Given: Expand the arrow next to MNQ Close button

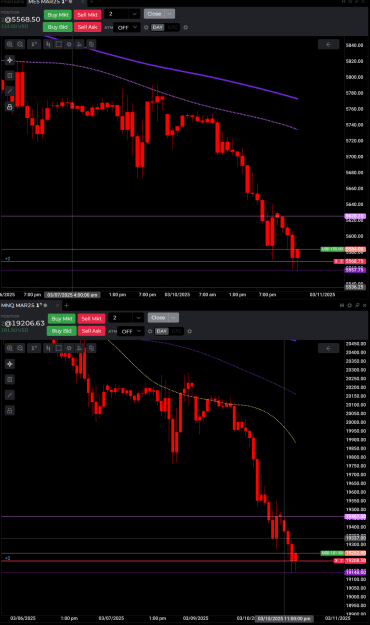Looking at the screenshot, I should [x=173, y=318].
